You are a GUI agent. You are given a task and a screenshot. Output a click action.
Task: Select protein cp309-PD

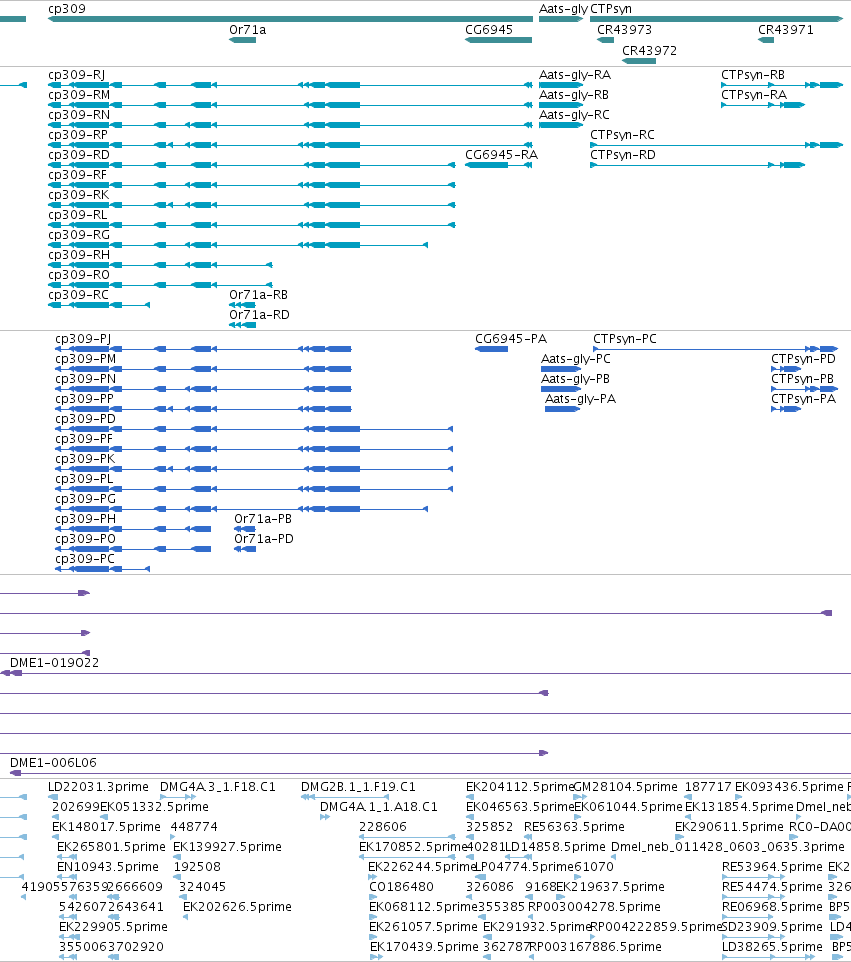pyautogui.click(x=85, y=419)
